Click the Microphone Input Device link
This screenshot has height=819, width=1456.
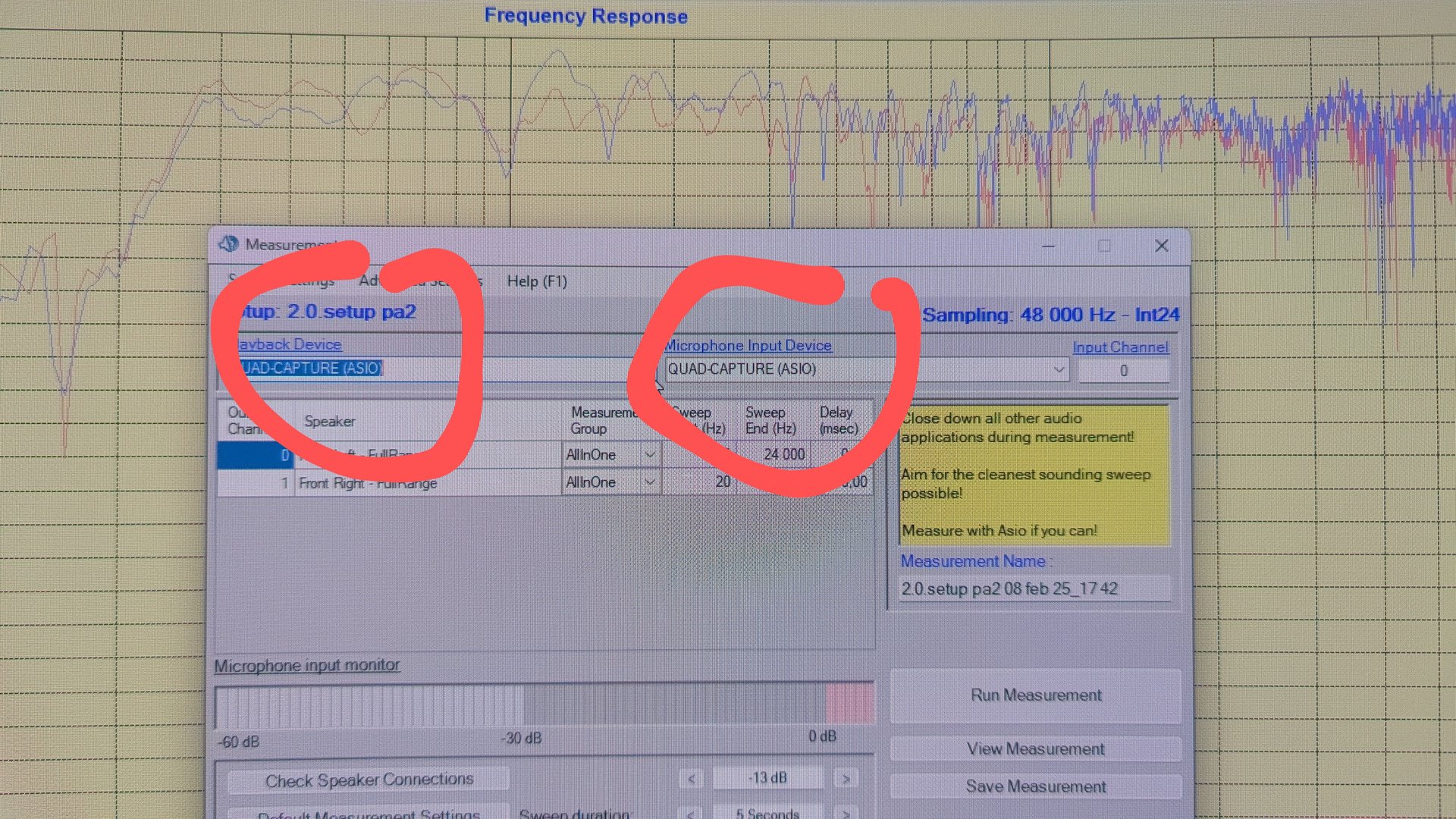(748, 346)
